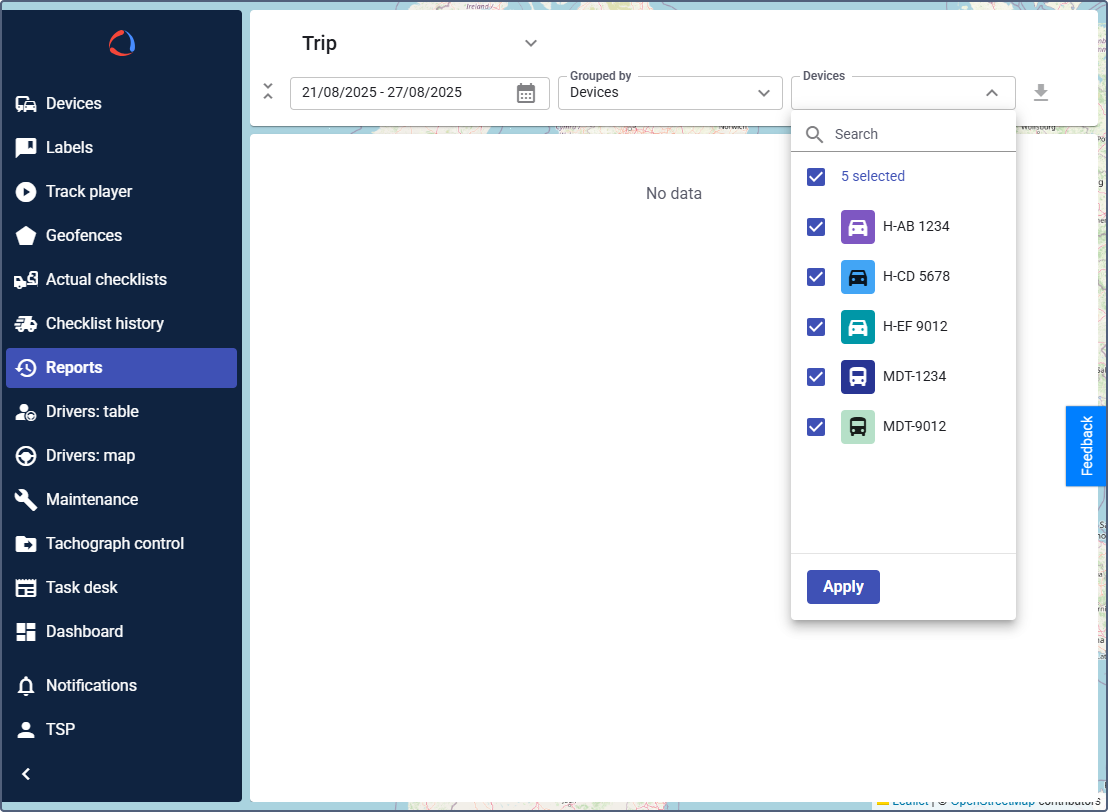Screen dimensions: 1108x812
Task: Uncheck the MDT-9012 device checkbox
Action: click(816, 427)
